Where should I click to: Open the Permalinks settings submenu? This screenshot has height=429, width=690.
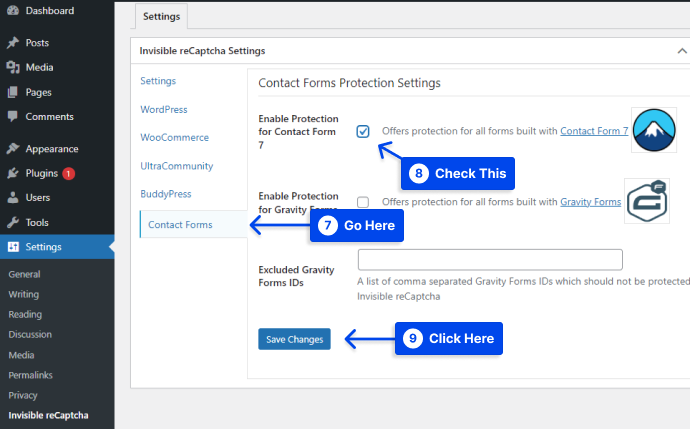30,375
